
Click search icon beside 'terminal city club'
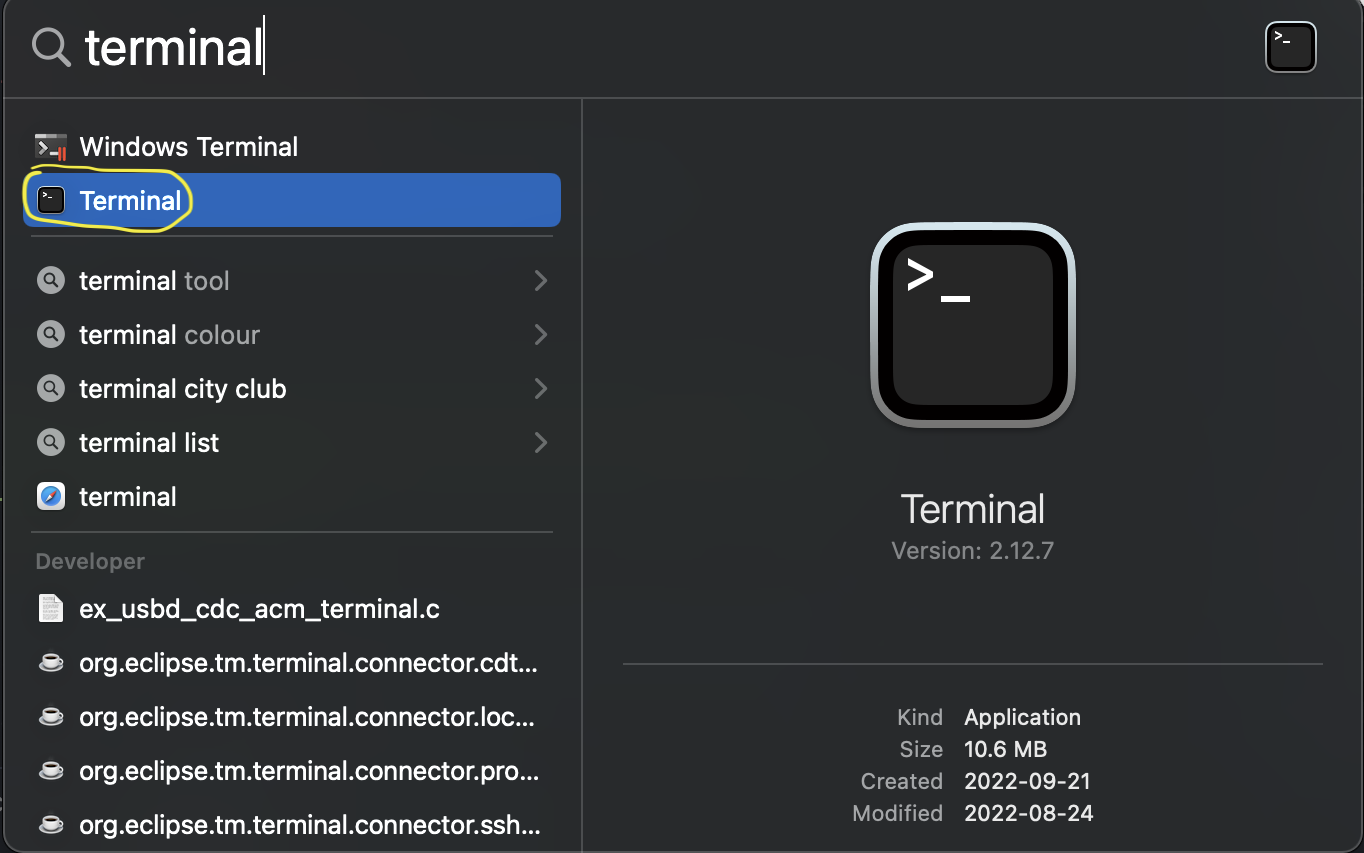[51, 389]
